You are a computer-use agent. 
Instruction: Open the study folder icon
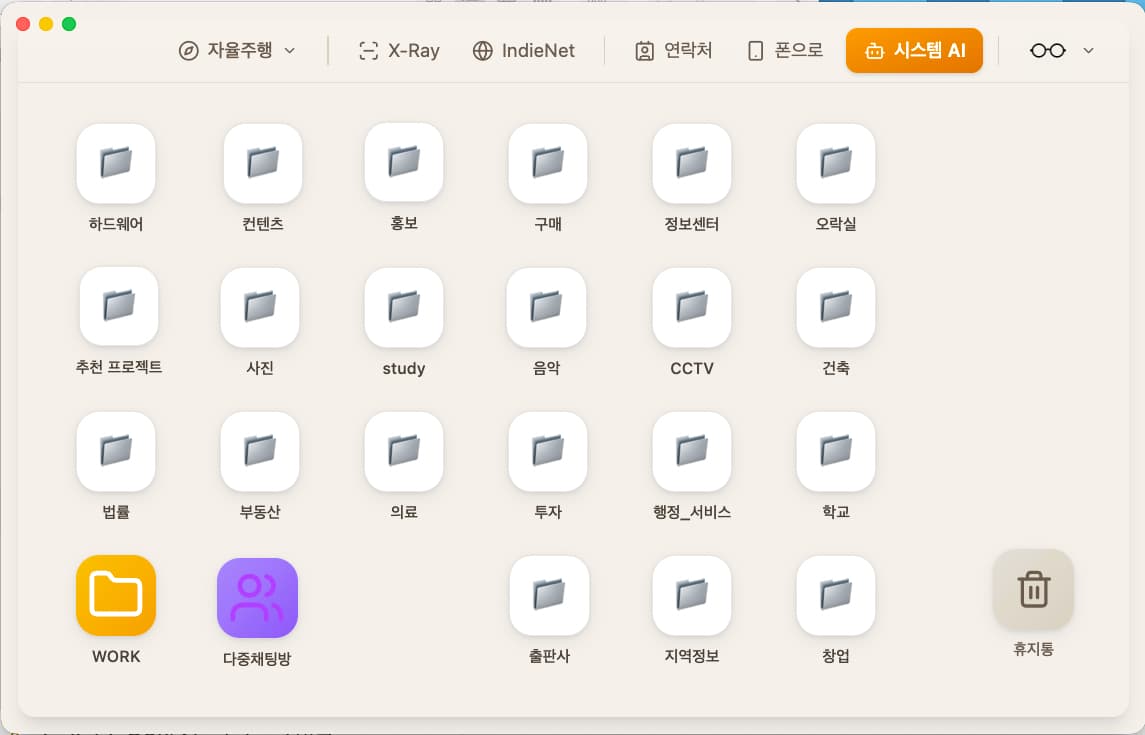[x=404, y=307]
